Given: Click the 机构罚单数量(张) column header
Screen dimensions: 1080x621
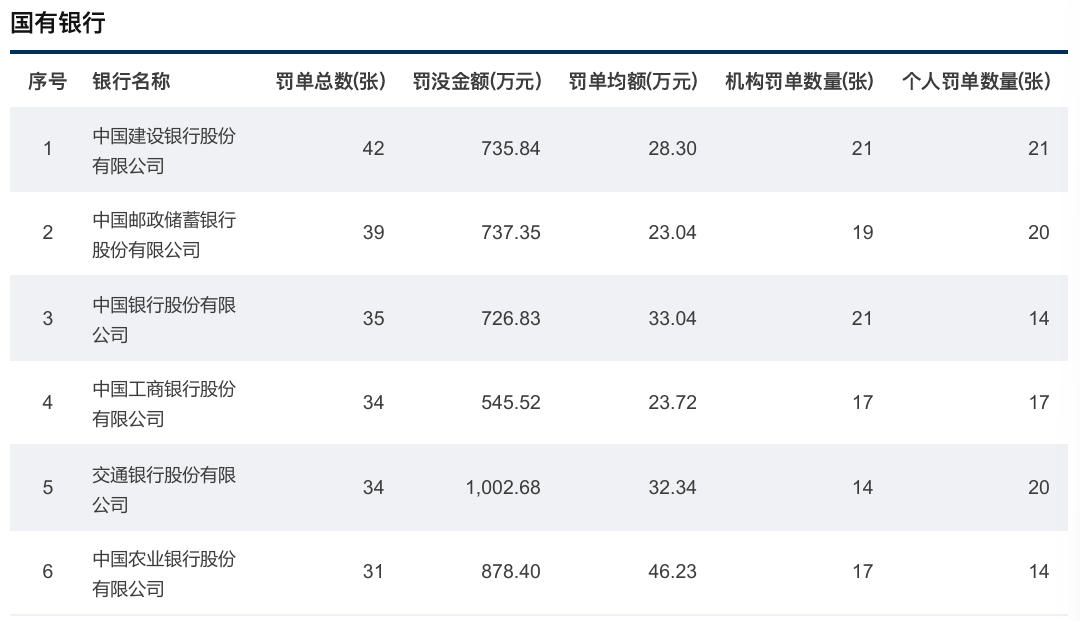Looking at the screenshot, I should pyautogui.click(x=799, y=81).
